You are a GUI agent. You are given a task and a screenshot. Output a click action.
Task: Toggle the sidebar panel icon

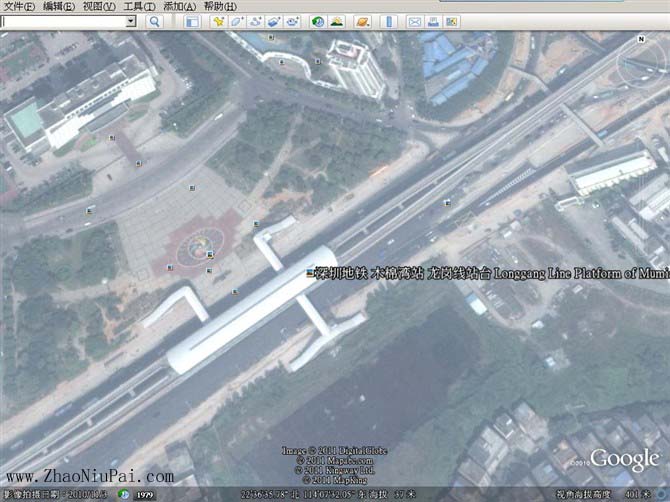pos(192,21)
